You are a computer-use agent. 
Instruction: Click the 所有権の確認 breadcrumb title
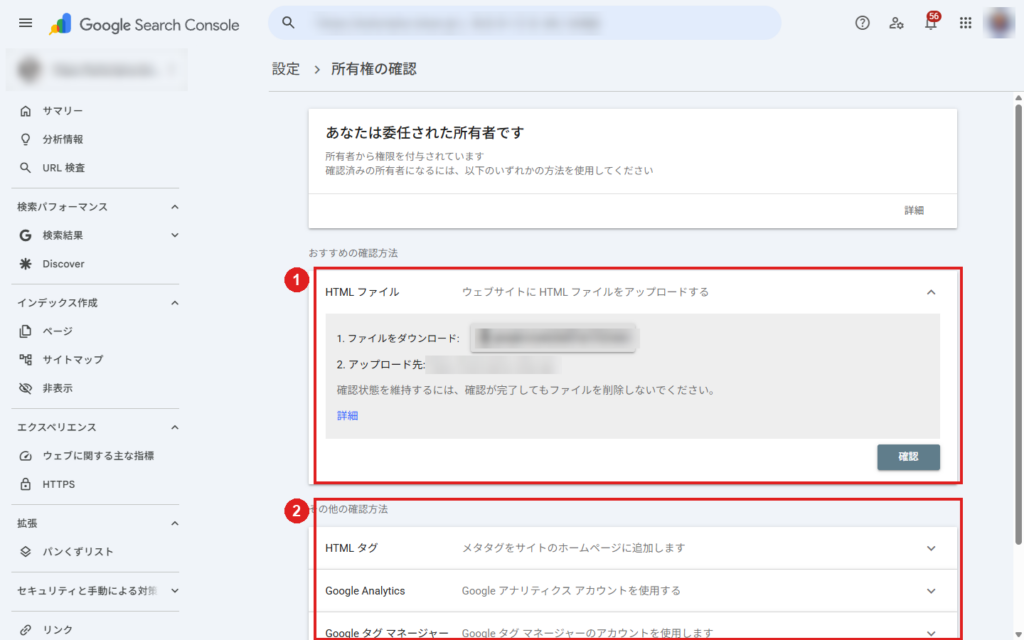[x=374, y=69]
